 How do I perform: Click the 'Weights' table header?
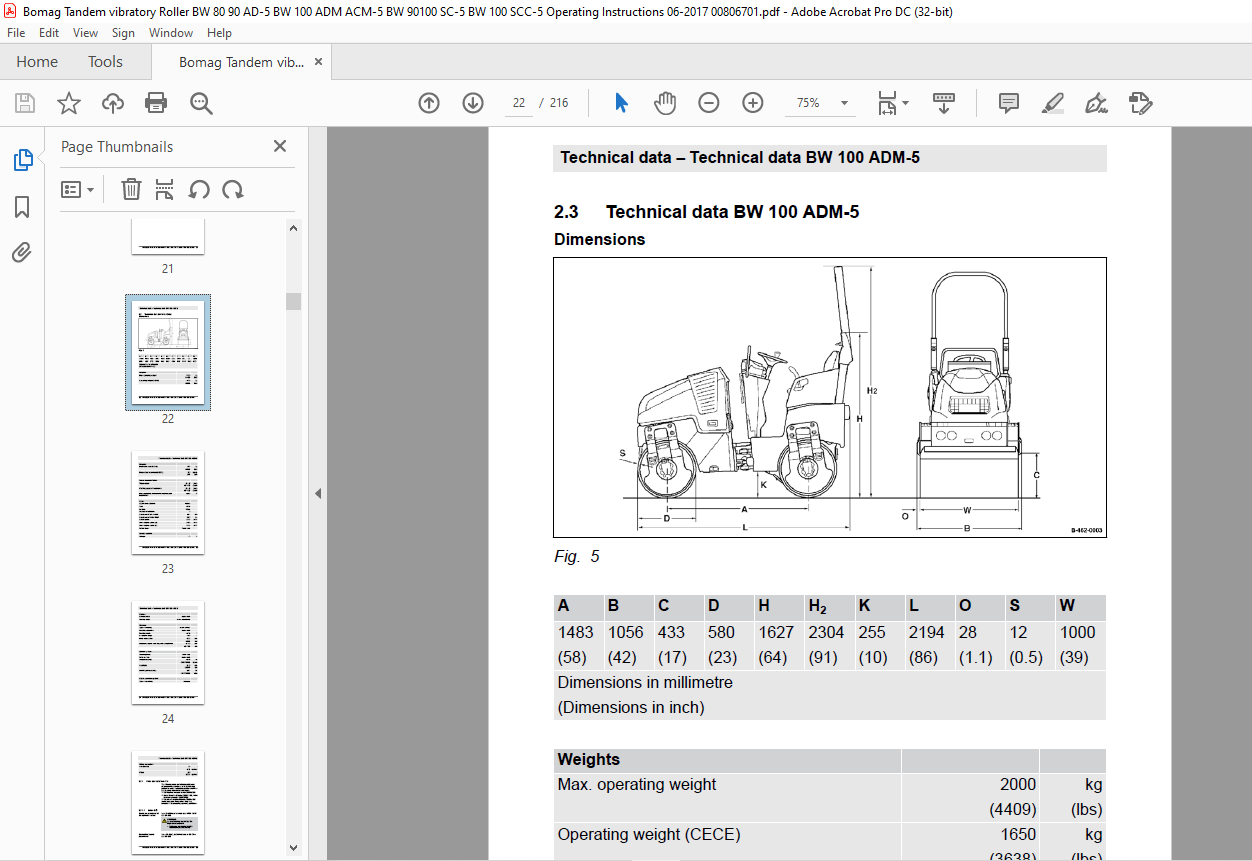tap(589, 760)
